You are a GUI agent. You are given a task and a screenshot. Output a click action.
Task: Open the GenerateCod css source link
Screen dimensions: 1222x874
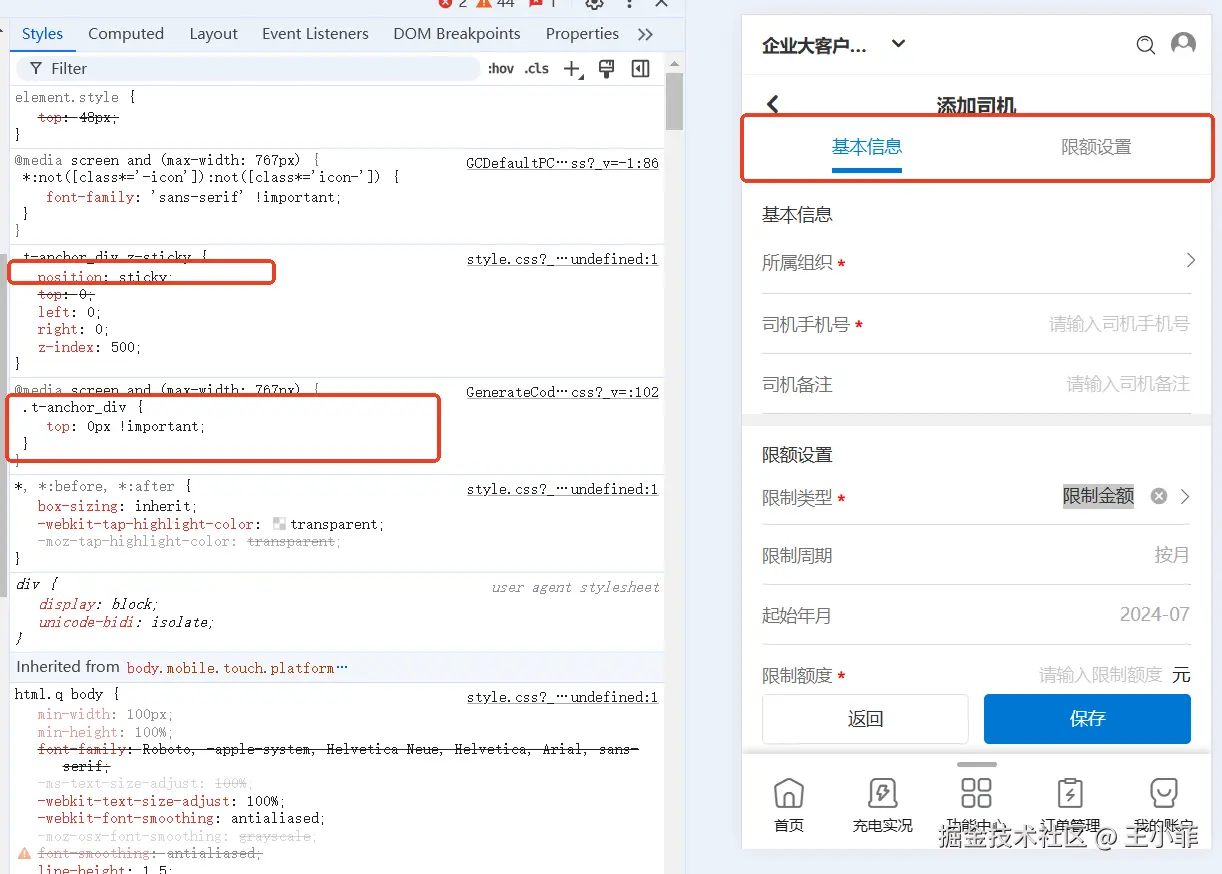563,392
